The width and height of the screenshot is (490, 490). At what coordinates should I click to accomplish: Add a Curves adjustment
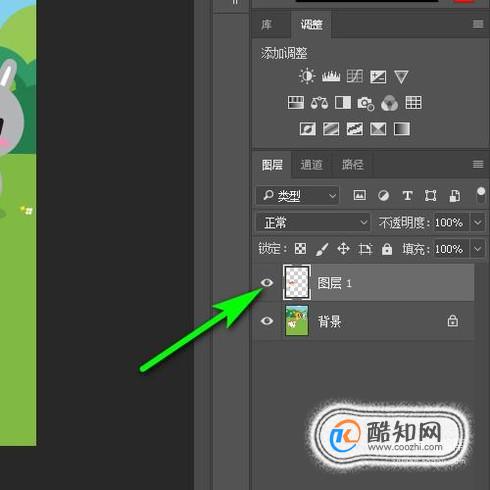(354, 76)
